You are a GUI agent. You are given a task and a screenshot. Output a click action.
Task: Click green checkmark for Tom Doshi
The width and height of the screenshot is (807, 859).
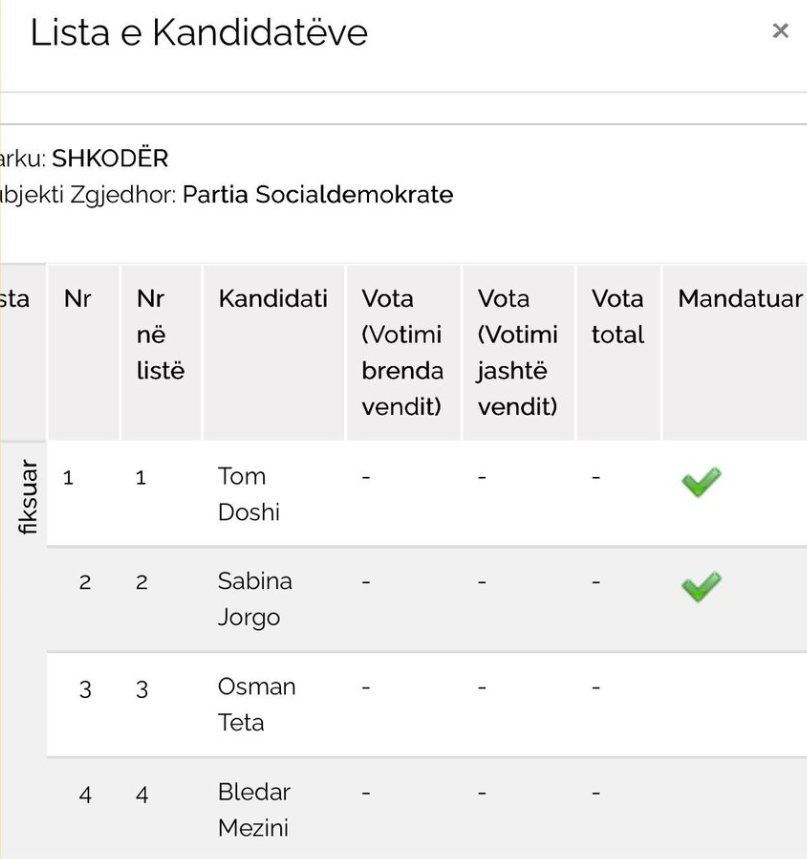click(701, 482)
